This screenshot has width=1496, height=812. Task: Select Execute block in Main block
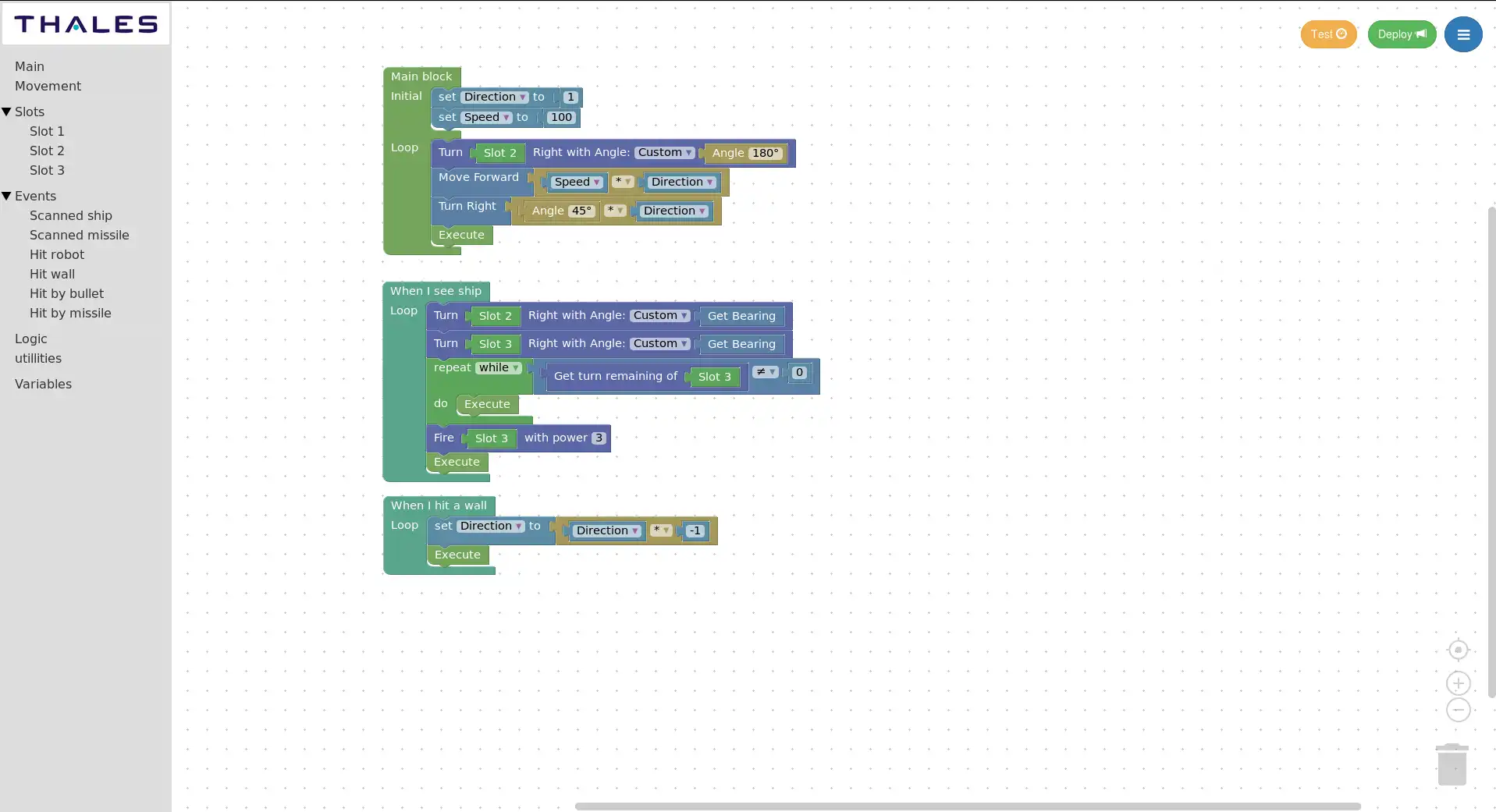tap(461, 235)
